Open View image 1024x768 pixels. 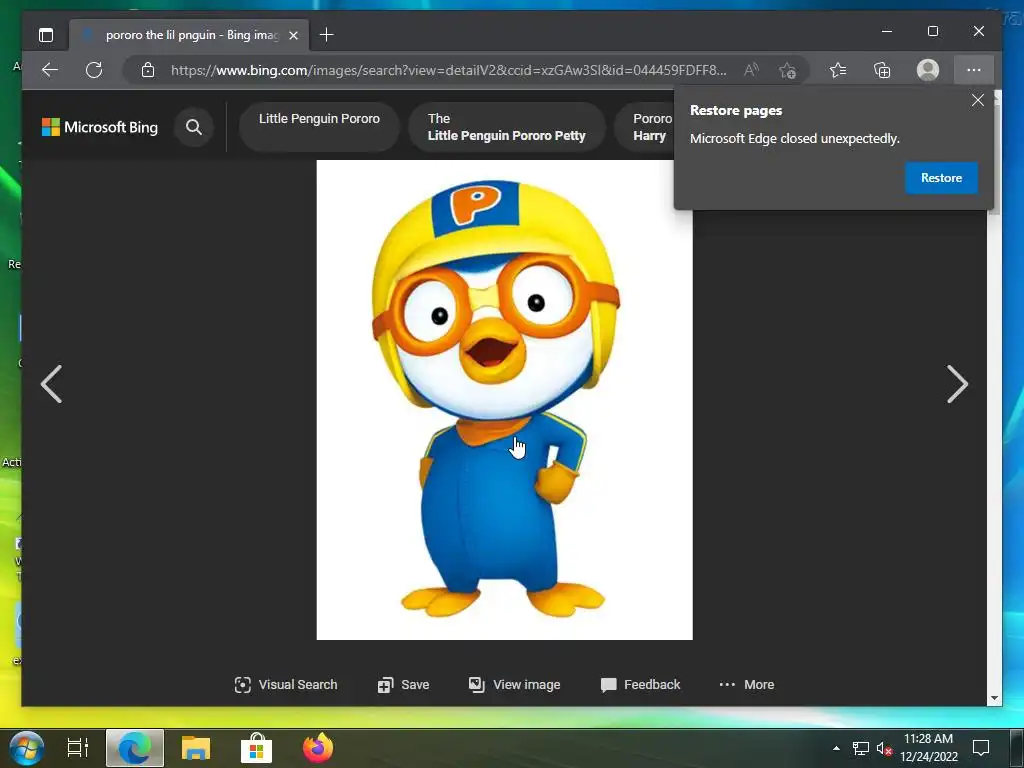[x=515, y=684]
